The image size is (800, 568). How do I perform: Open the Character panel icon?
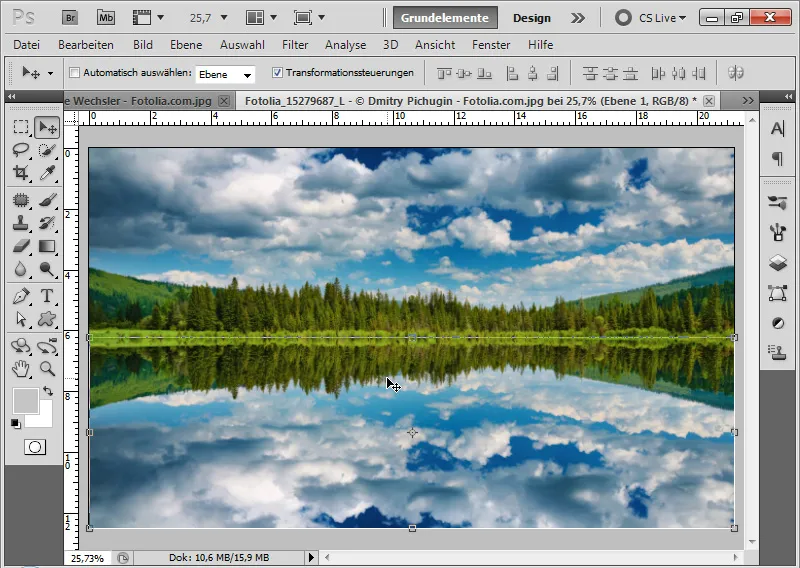pos(778,129)
